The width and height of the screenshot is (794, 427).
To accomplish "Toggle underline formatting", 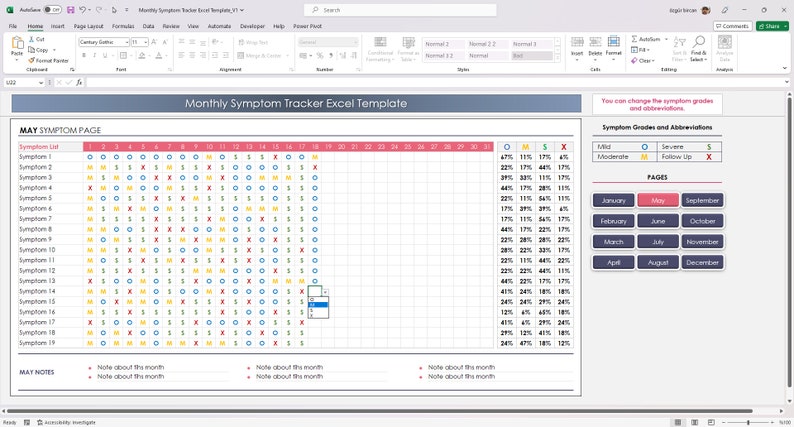I will [x=105, y=55].
